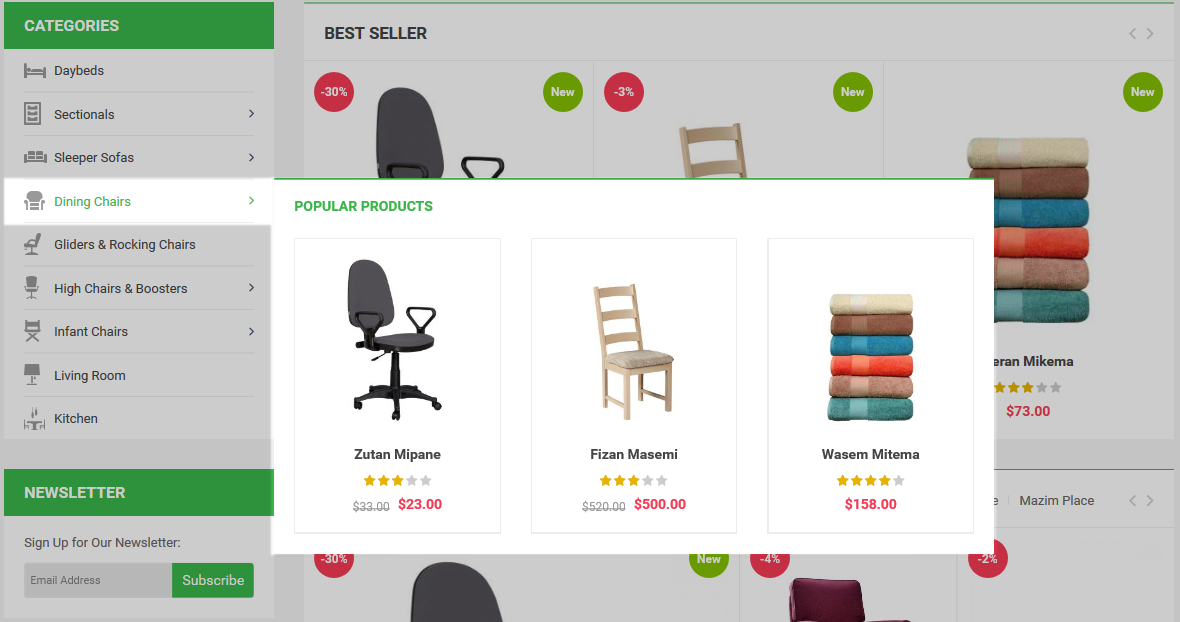Click the Kitchen table icon
This screenshot has width=1180, height=622.
[34, 418]
